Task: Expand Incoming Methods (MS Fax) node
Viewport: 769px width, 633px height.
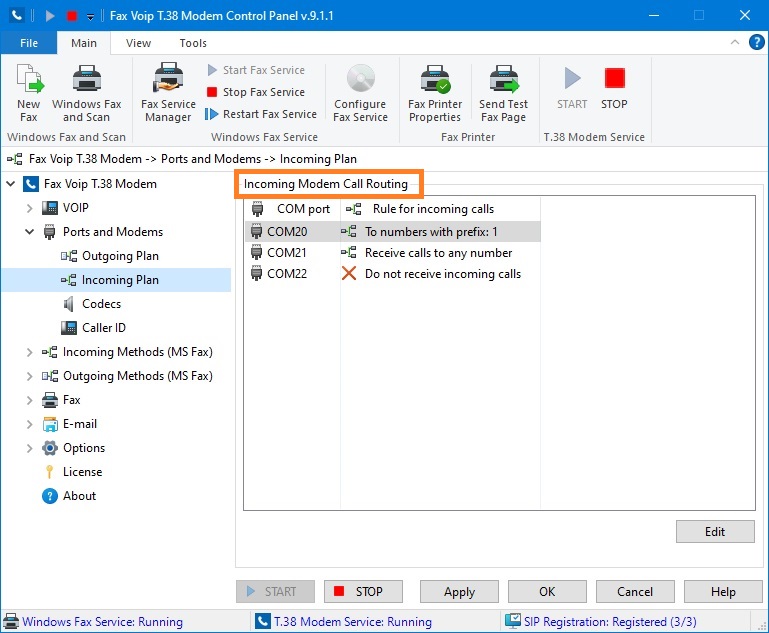Action: click(29, 352)
